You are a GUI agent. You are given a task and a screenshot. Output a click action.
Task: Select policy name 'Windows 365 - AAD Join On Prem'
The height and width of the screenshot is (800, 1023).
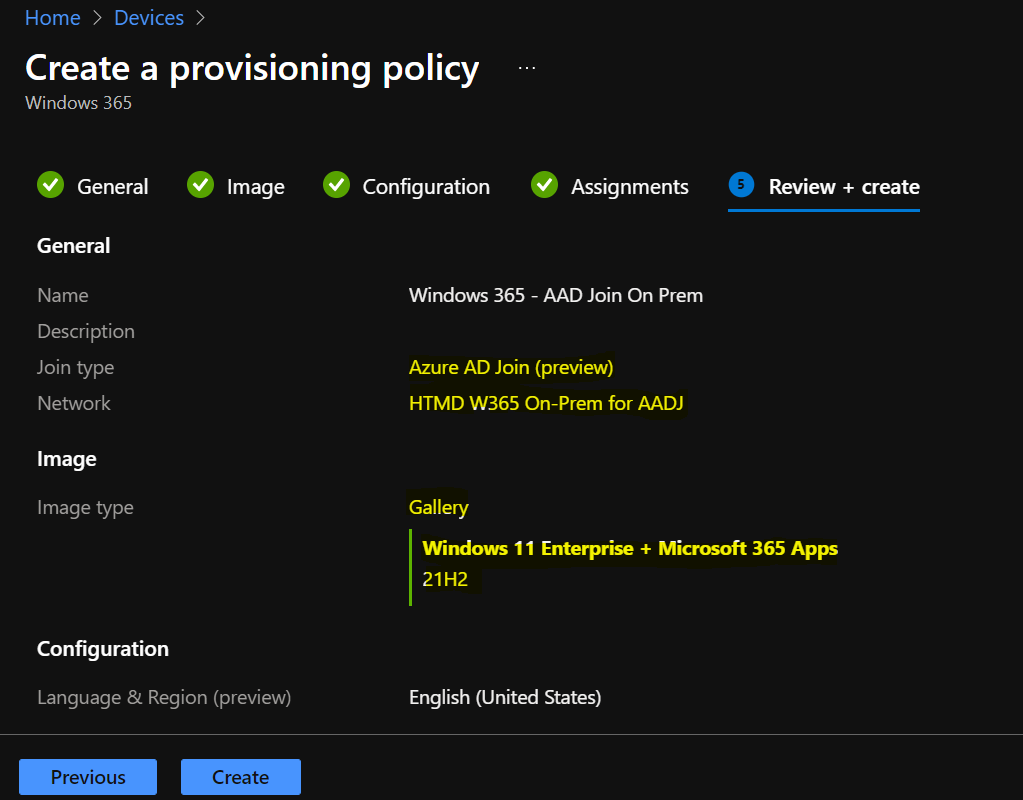point(556,295)
